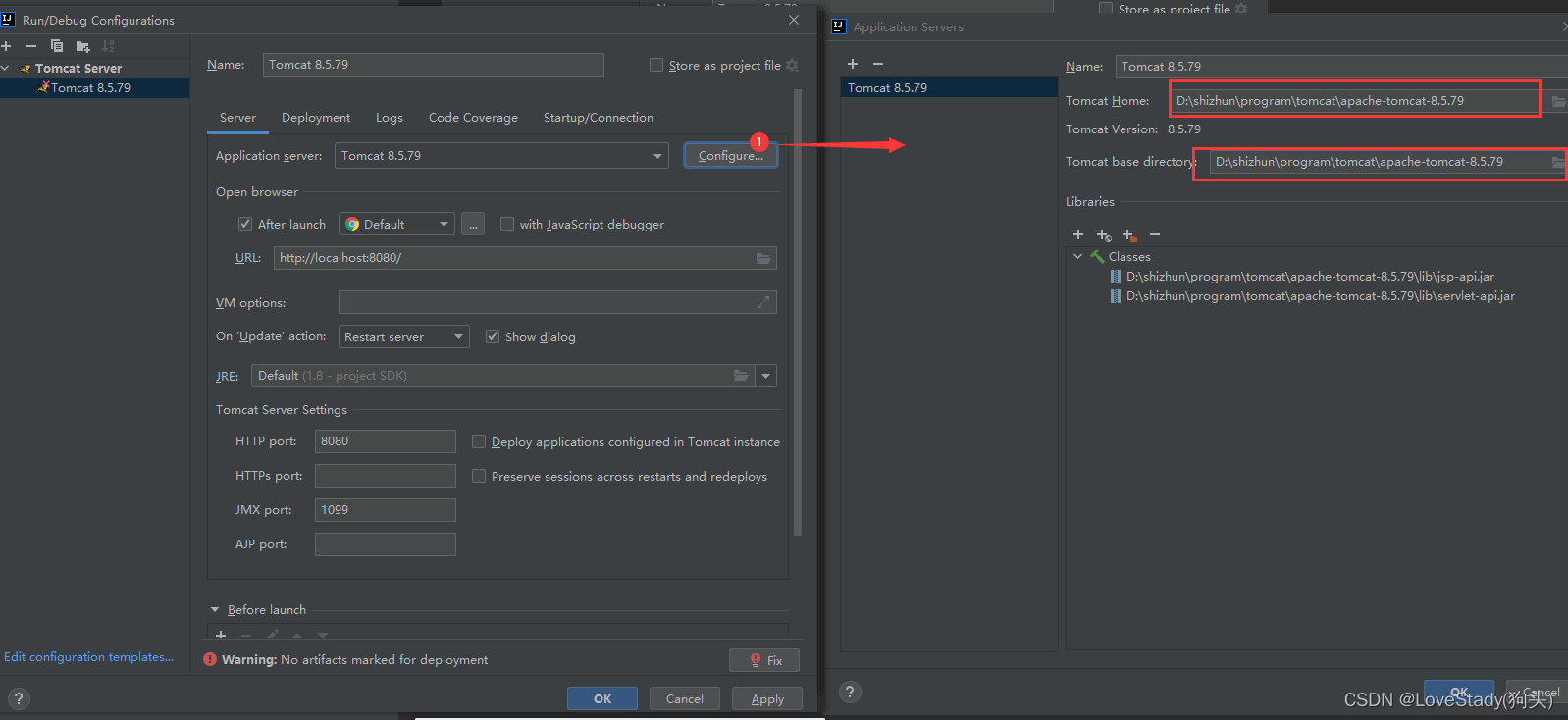Browse JRE folder icon
Viewport: 1568px width, 720px height.
click(741, 376)
